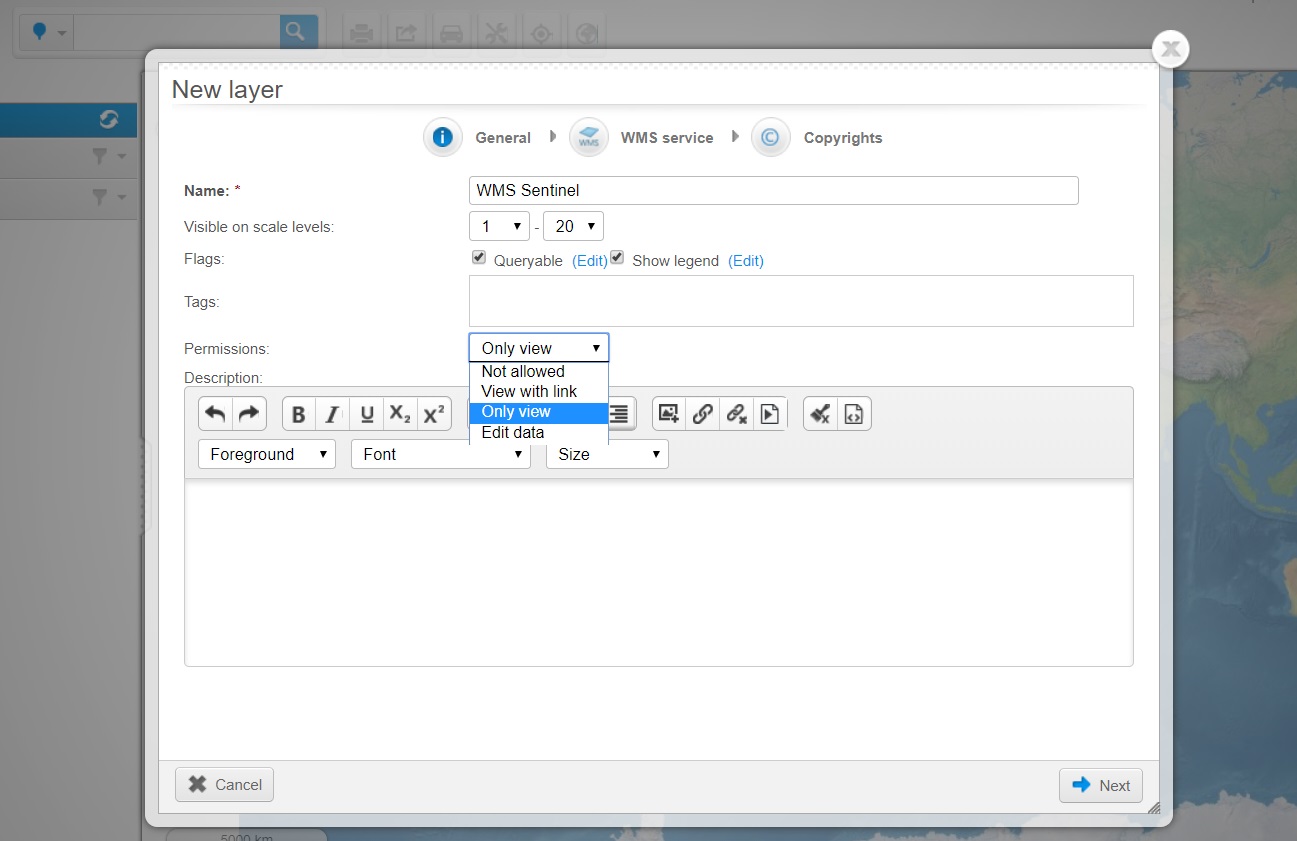This screenshot has width=1297, height=841.
Task: Click the map search input field
Action: (177, 32)
